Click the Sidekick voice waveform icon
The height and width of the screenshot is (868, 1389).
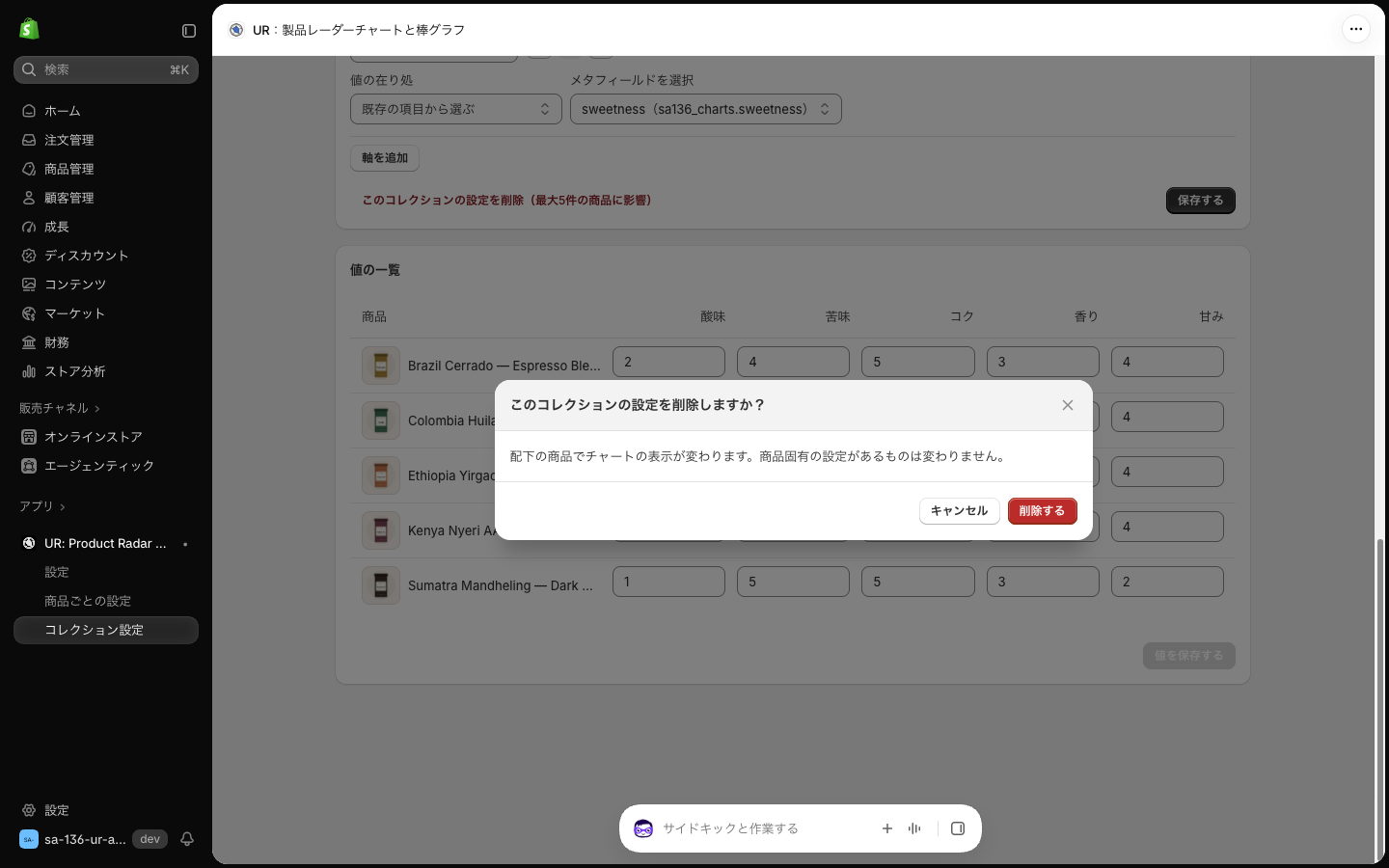[914, 828]
